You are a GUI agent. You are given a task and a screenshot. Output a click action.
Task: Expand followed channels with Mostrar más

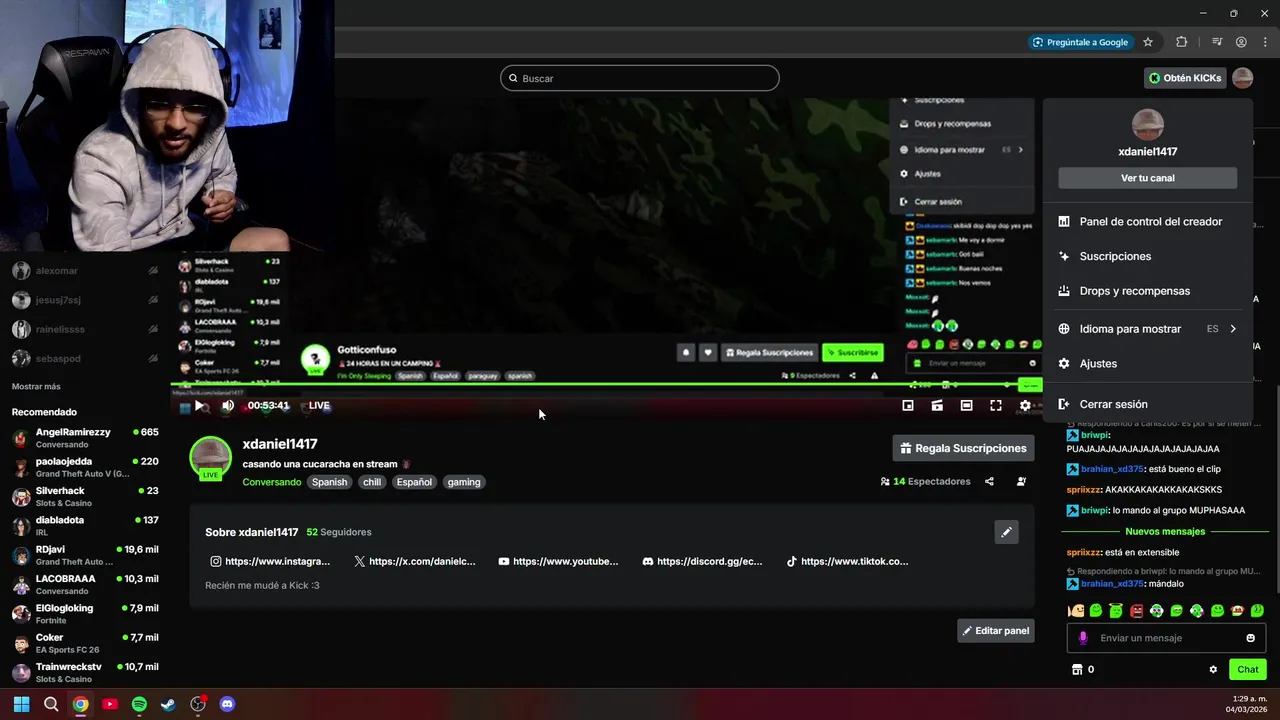[36, 387]
